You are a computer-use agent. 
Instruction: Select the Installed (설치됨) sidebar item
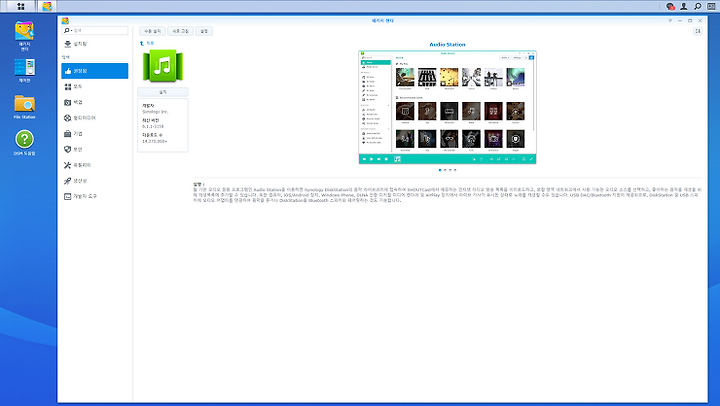(95, 44)
